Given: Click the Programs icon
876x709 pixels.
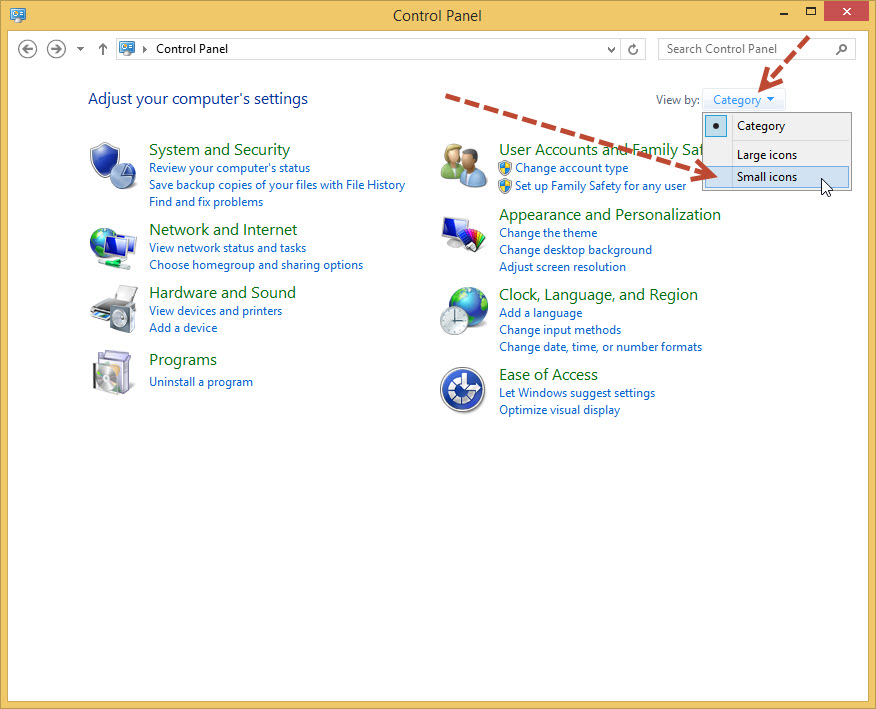Looking at the screenshot, I should [112, 373].
